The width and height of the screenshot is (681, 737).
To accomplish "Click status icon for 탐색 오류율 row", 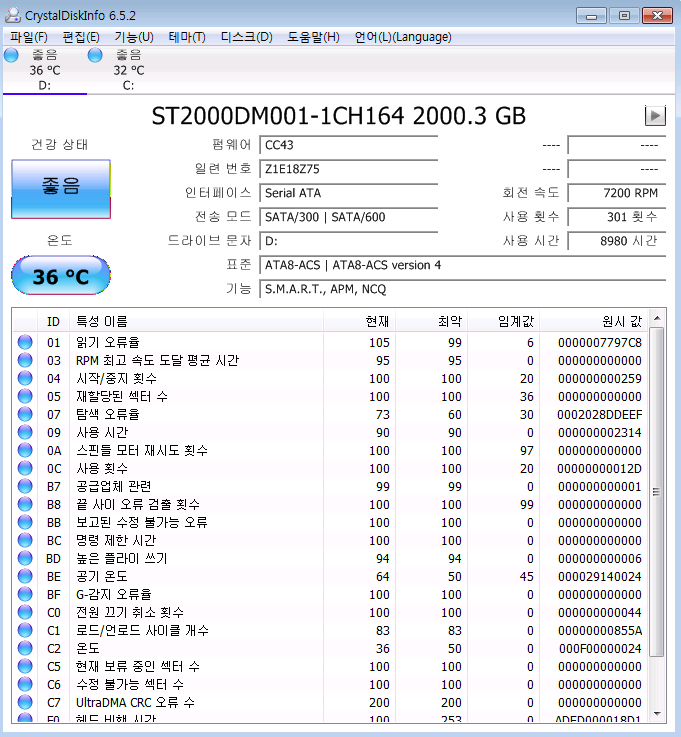I will 25,415.
